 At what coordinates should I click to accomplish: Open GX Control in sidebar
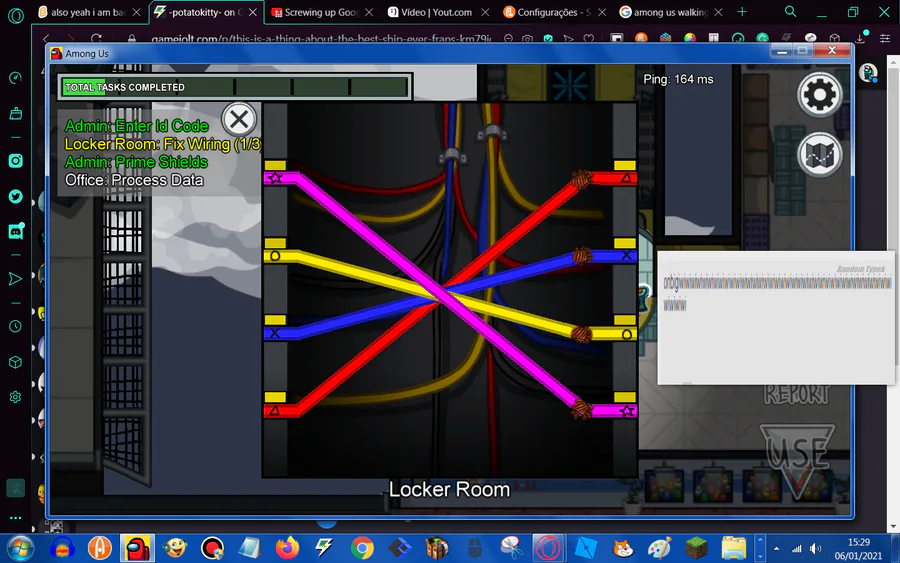click(15, 78)
